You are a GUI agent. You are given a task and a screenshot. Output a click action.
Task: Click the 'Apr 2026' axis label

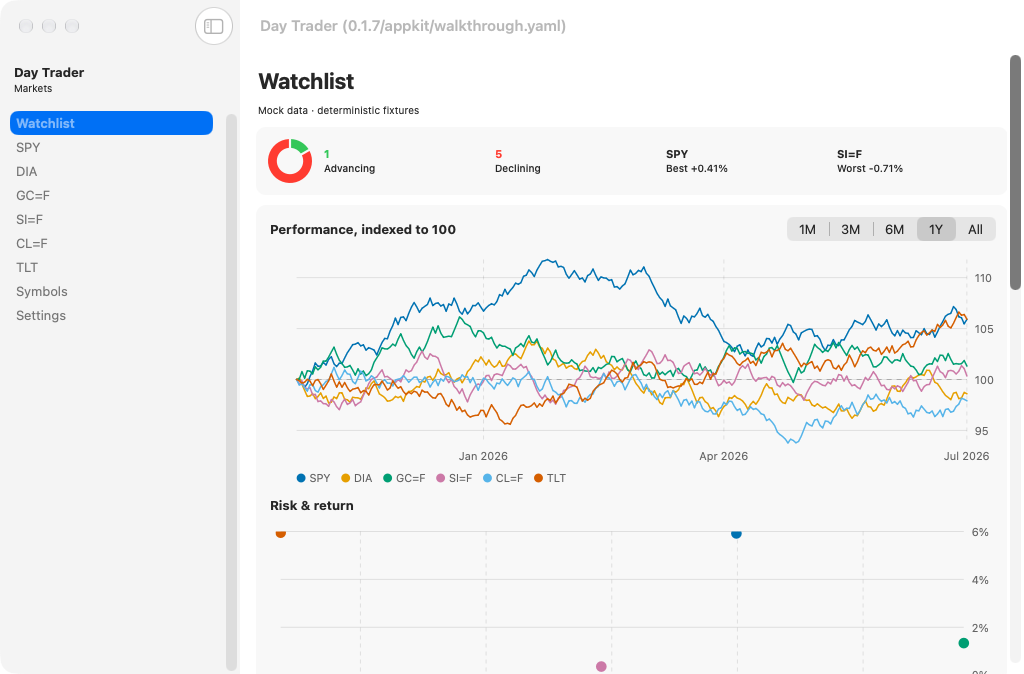(724, 456)
